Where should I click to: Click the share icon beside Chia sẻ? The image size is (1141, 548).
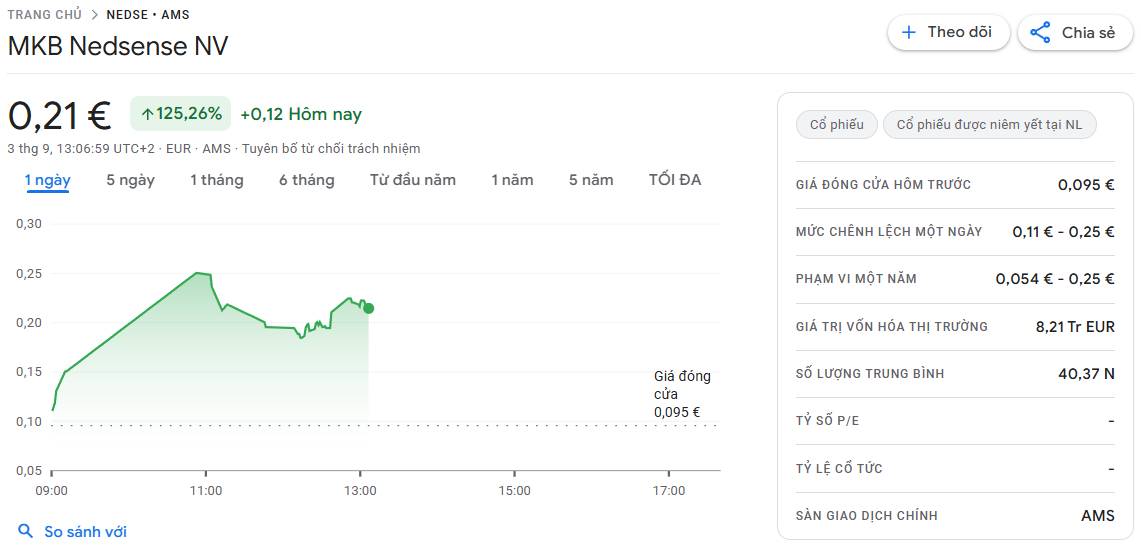coord(1041,33)
